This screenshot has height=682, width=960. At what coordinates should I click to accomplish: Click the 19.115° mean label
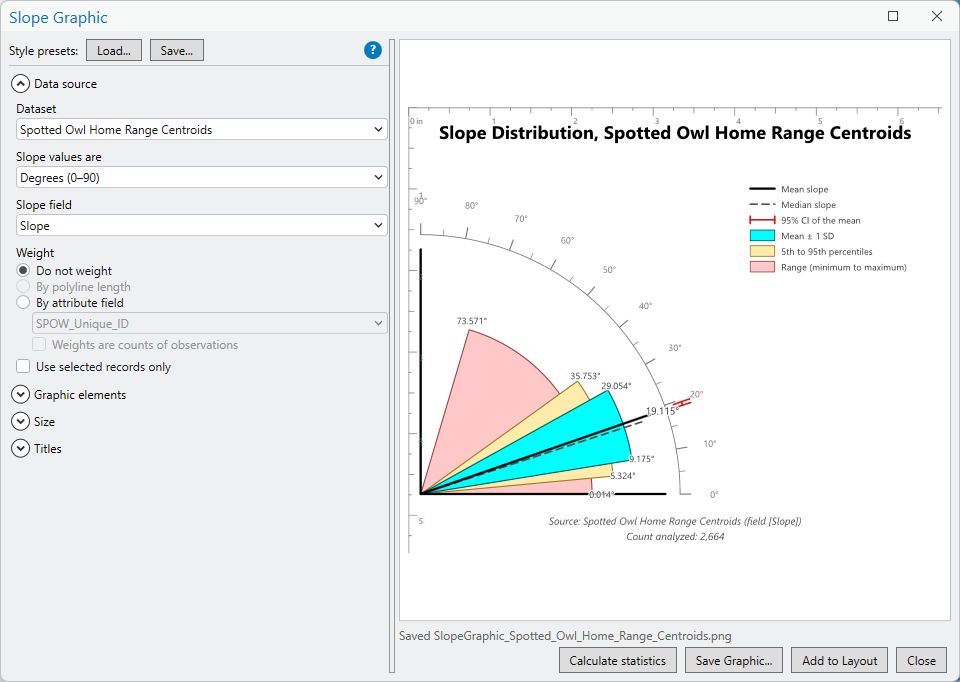[662, 411]
